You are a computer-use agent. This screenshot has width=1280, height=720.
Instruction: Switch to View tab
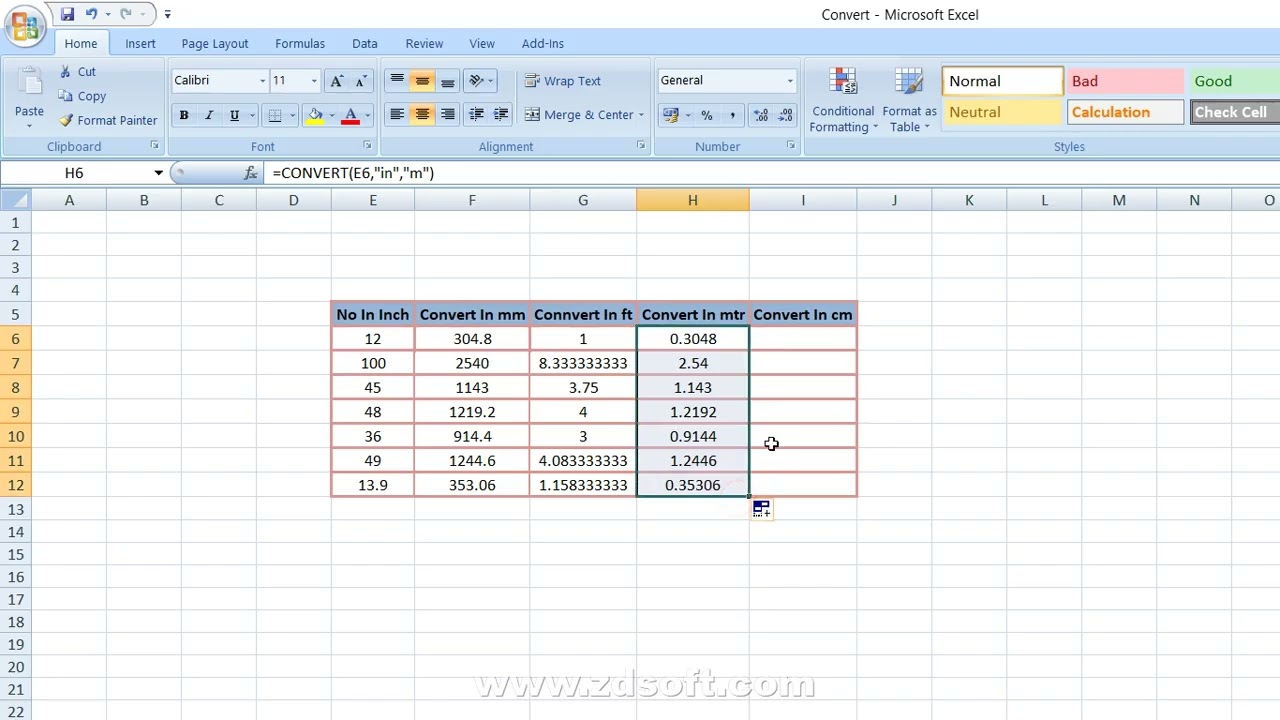point(482,44)
